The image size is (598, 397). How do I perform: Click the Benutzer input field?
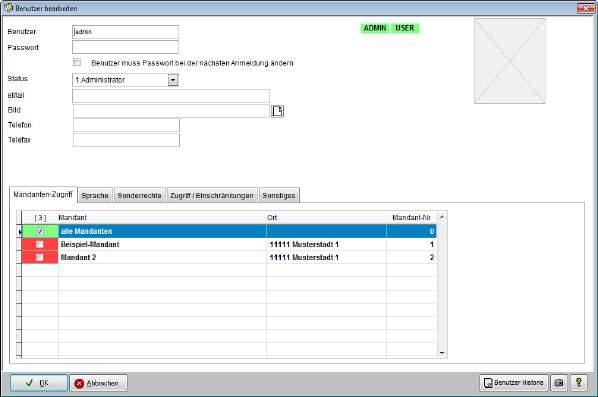coord(125,32)
